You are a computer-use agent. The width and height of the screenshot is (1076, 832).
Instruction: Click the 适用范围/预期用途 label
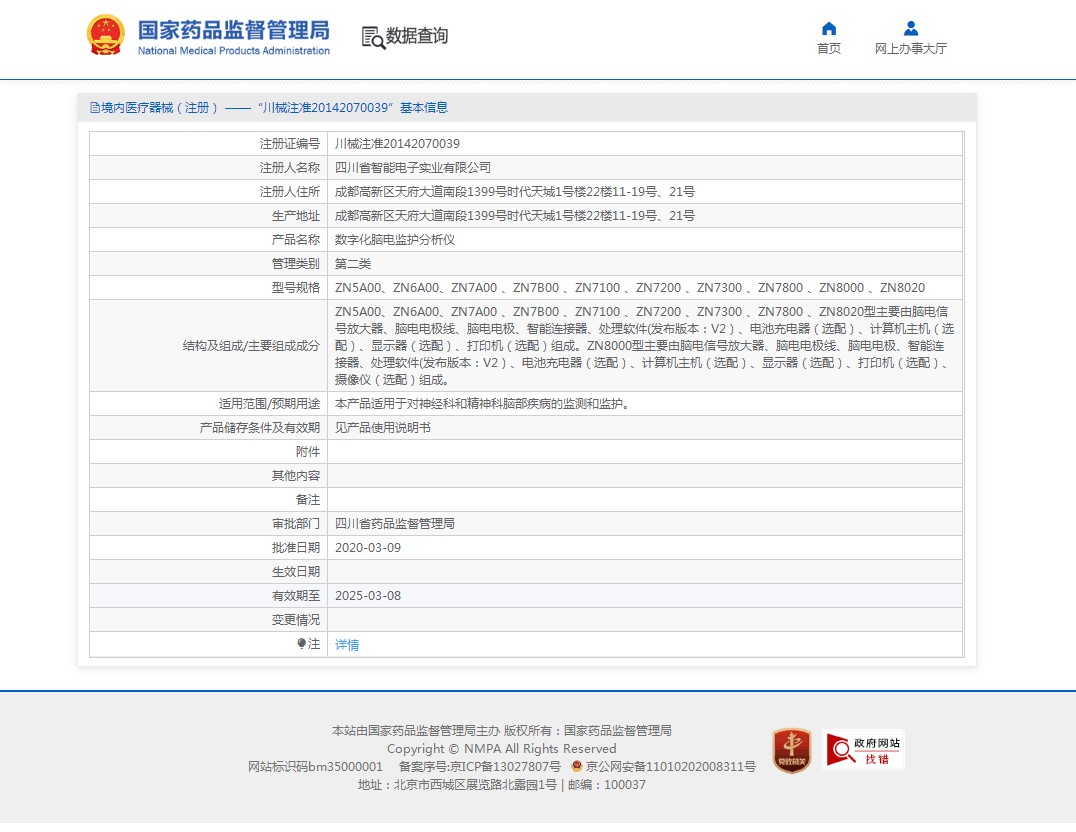[269, 404]
